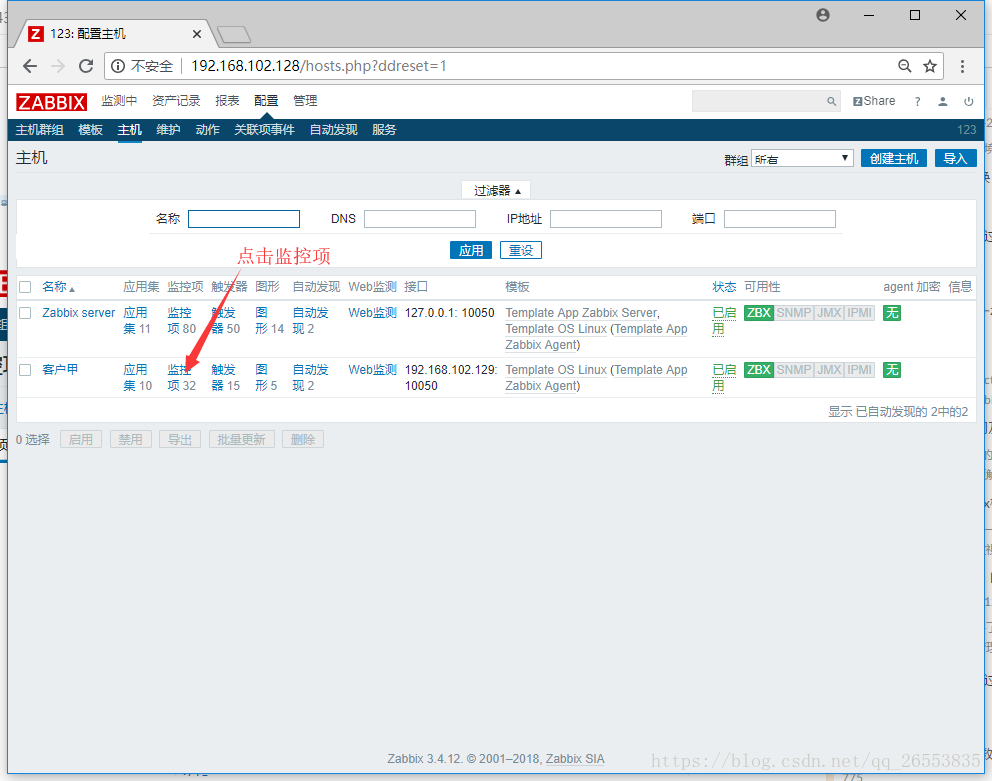Click the 导入 button
The width and height of the screenshot is (992, 781).
click(x=955, y=159)
